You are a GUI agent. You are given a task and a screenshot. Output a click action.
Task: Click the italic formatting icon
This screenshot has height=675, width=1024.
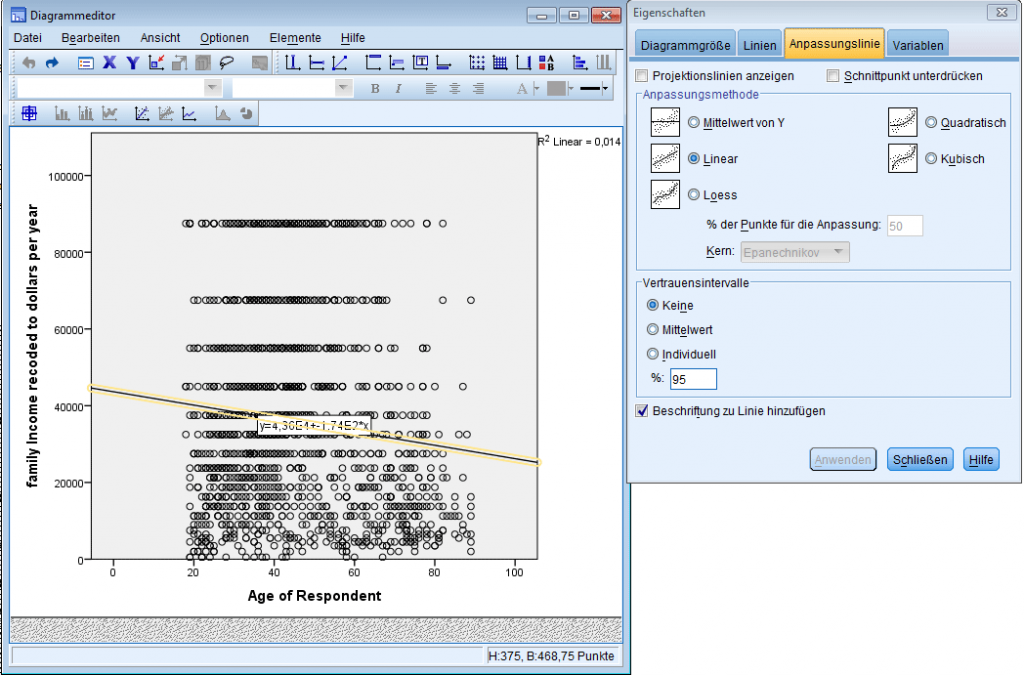[398, 89]
